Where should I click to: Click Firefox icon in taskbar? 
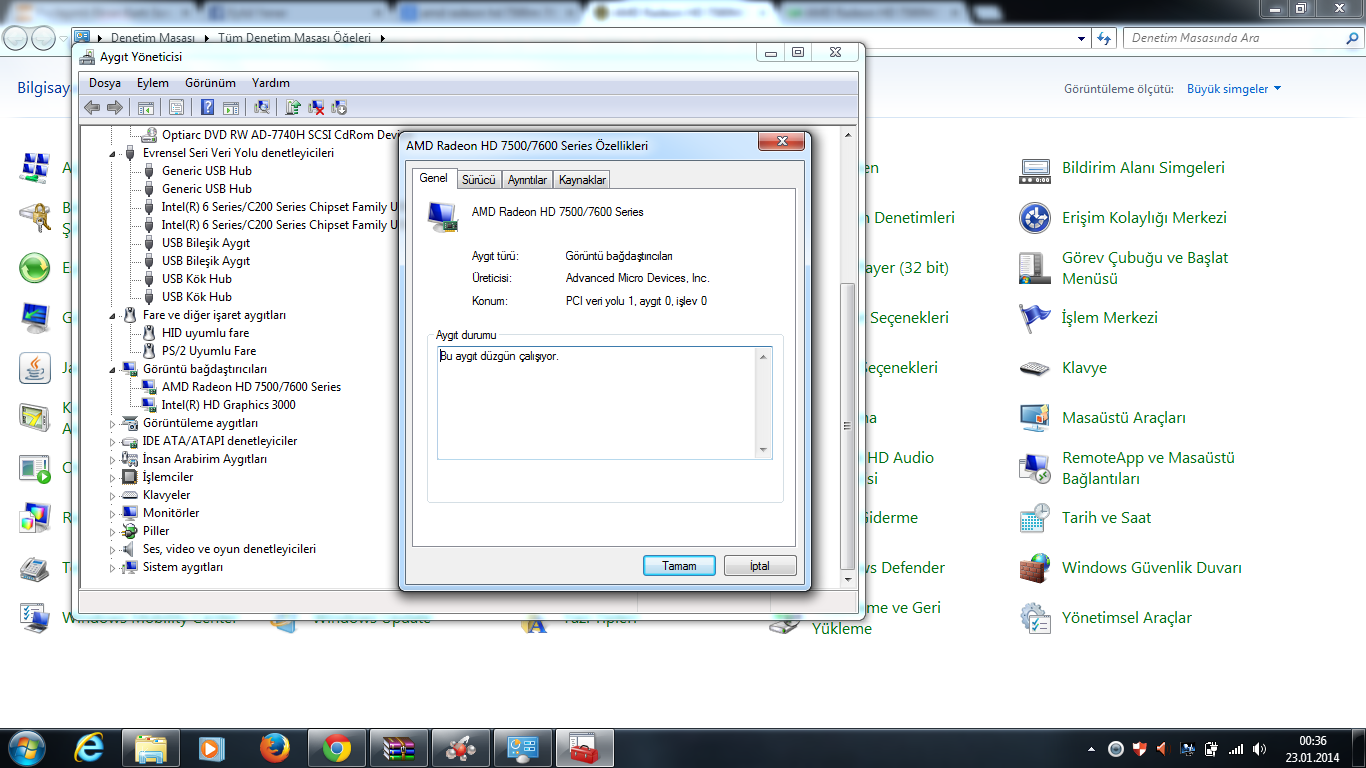tap(274, 748)
